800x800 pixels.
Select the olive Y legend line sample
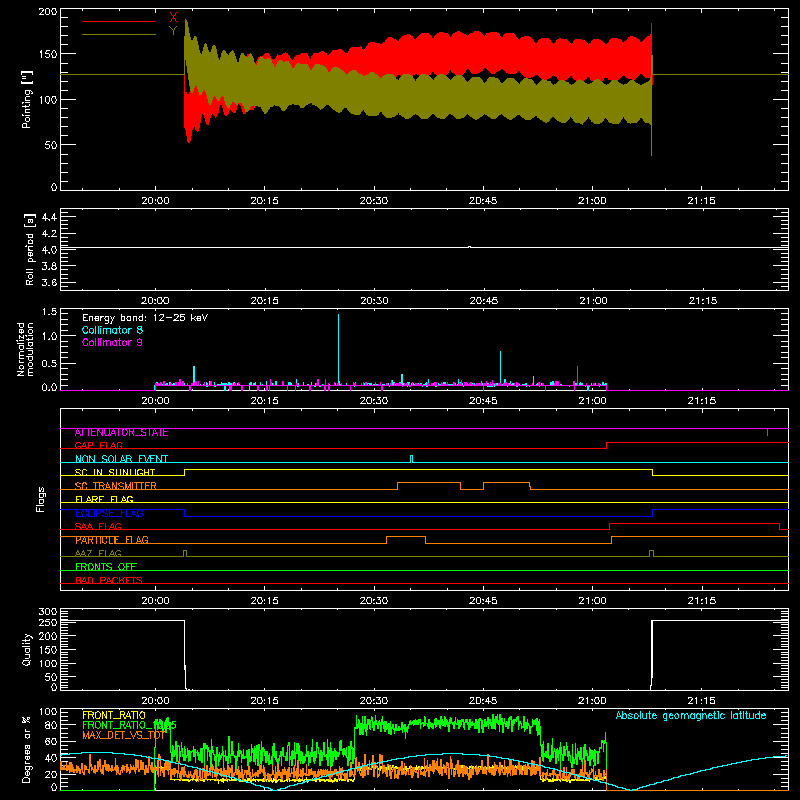click(119, 34)
